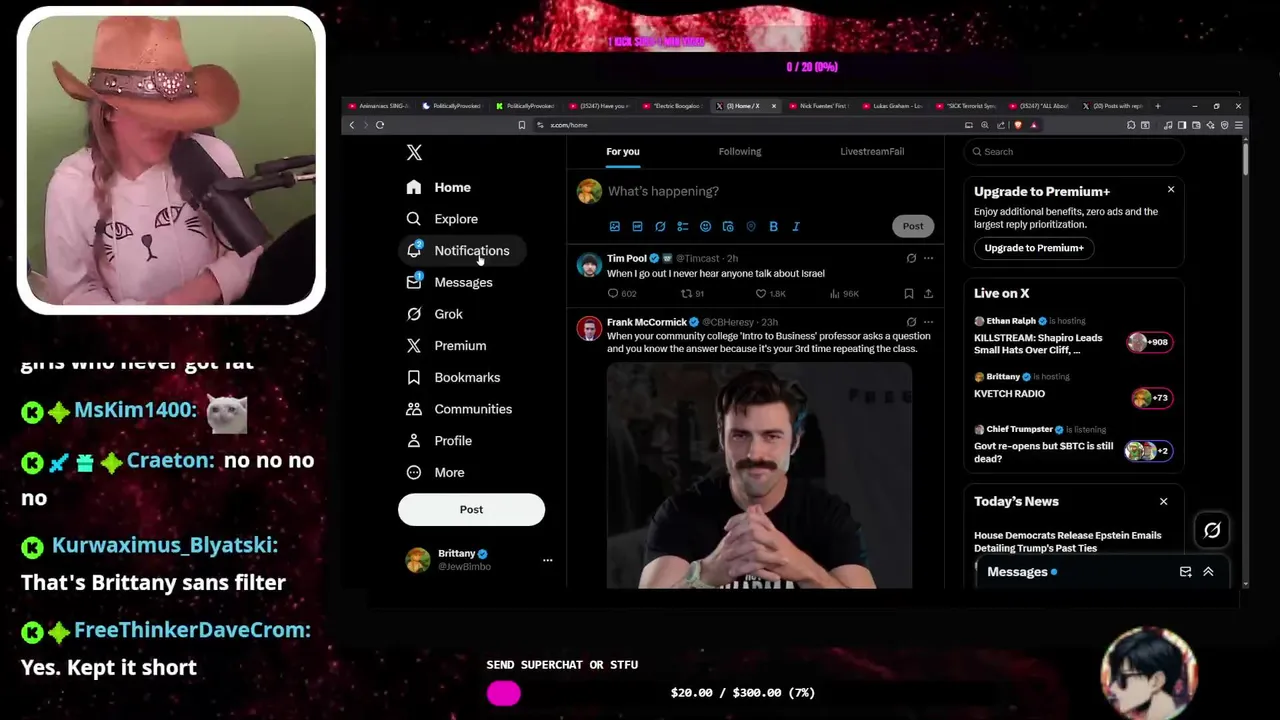Open Frank McCormick's profile name

click(x=646, y=322)
